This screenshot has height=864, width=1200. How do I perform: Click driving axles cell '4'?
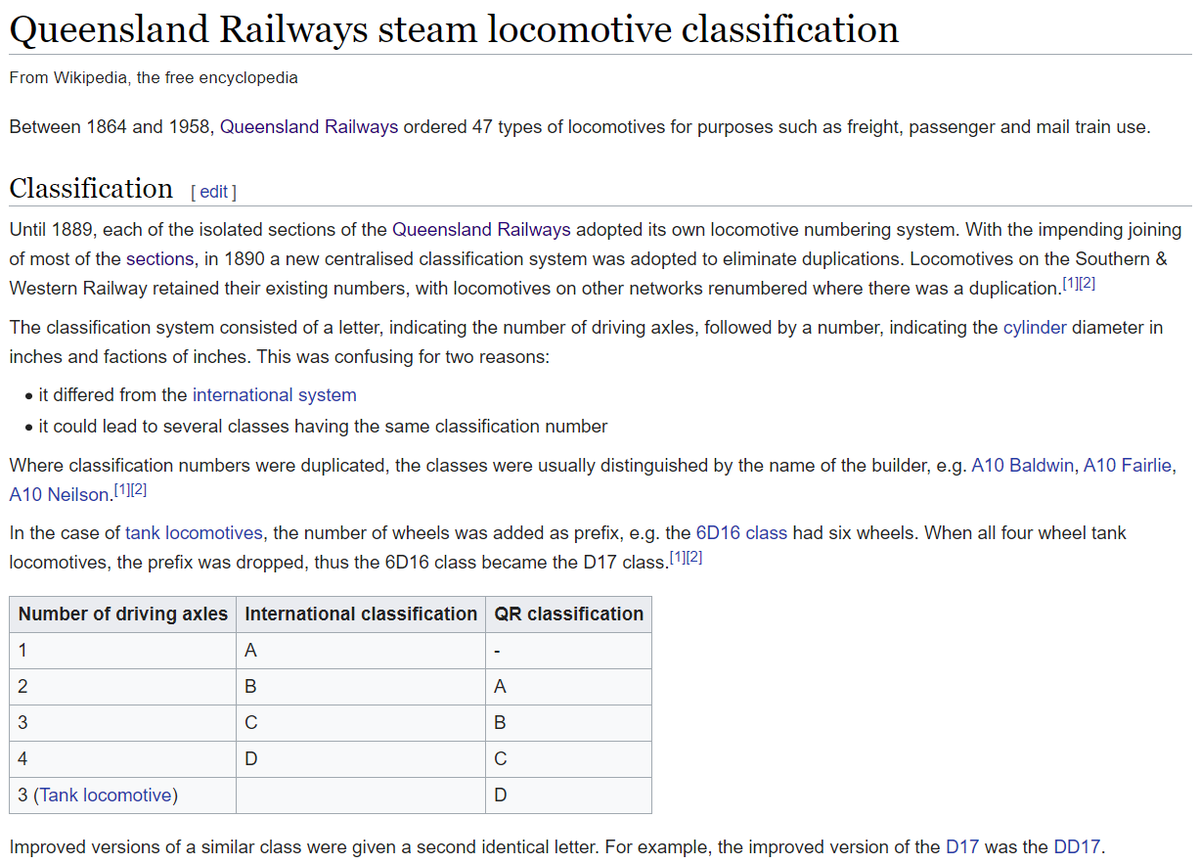(x=123, y=758)
